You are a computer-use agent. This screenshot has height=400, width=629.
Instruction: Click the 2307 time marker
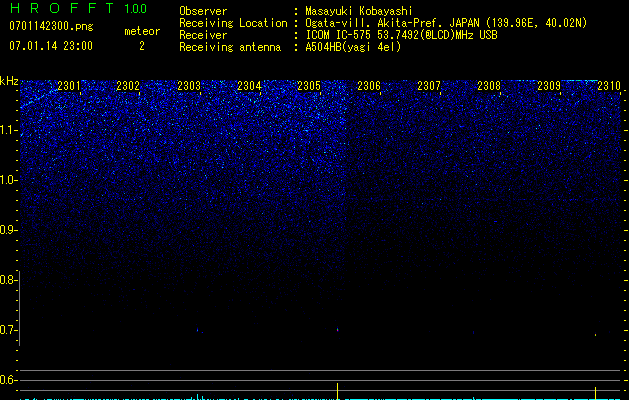429,86
